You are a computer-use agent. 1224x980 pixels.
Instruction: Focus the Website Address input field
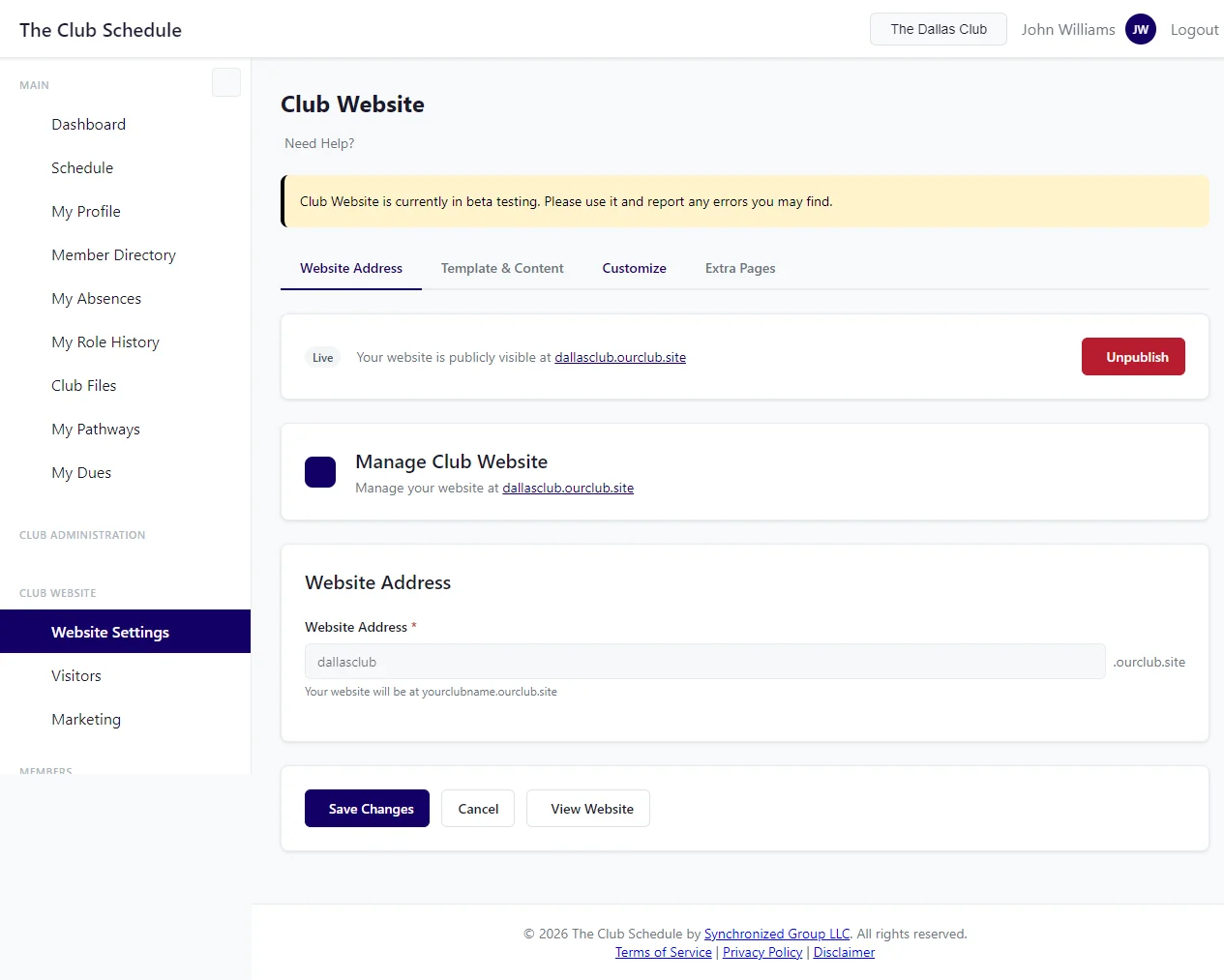[704, 662]
